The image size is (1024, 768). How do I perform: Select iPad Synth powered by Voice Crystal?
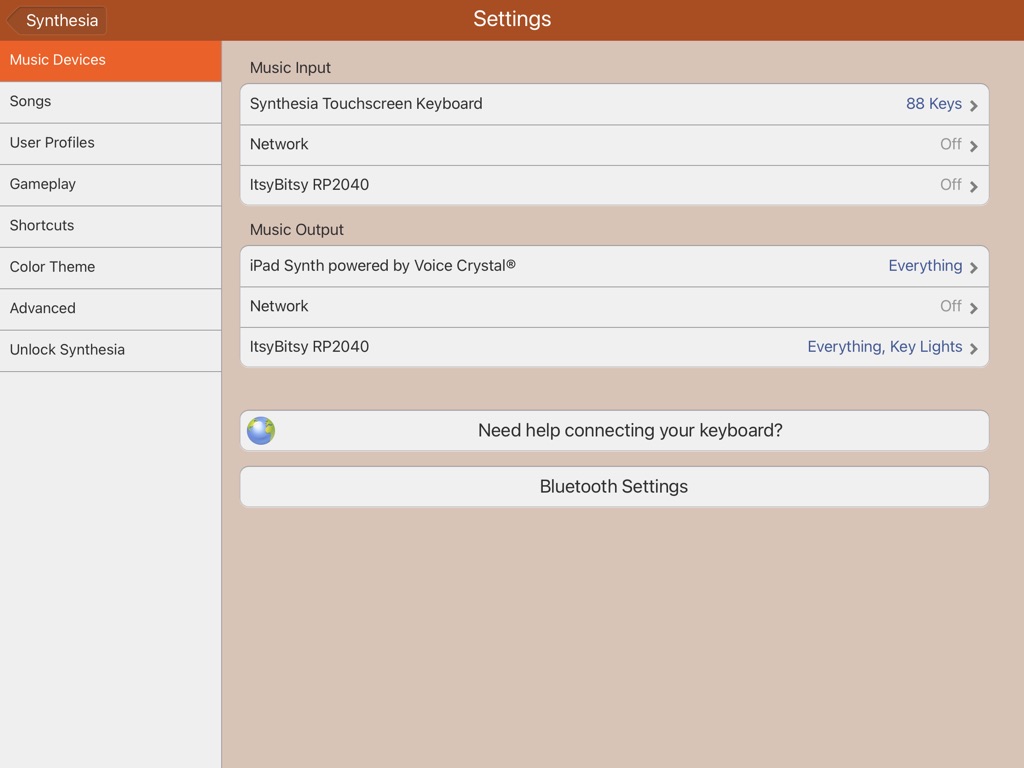click(x=614, y=266)
